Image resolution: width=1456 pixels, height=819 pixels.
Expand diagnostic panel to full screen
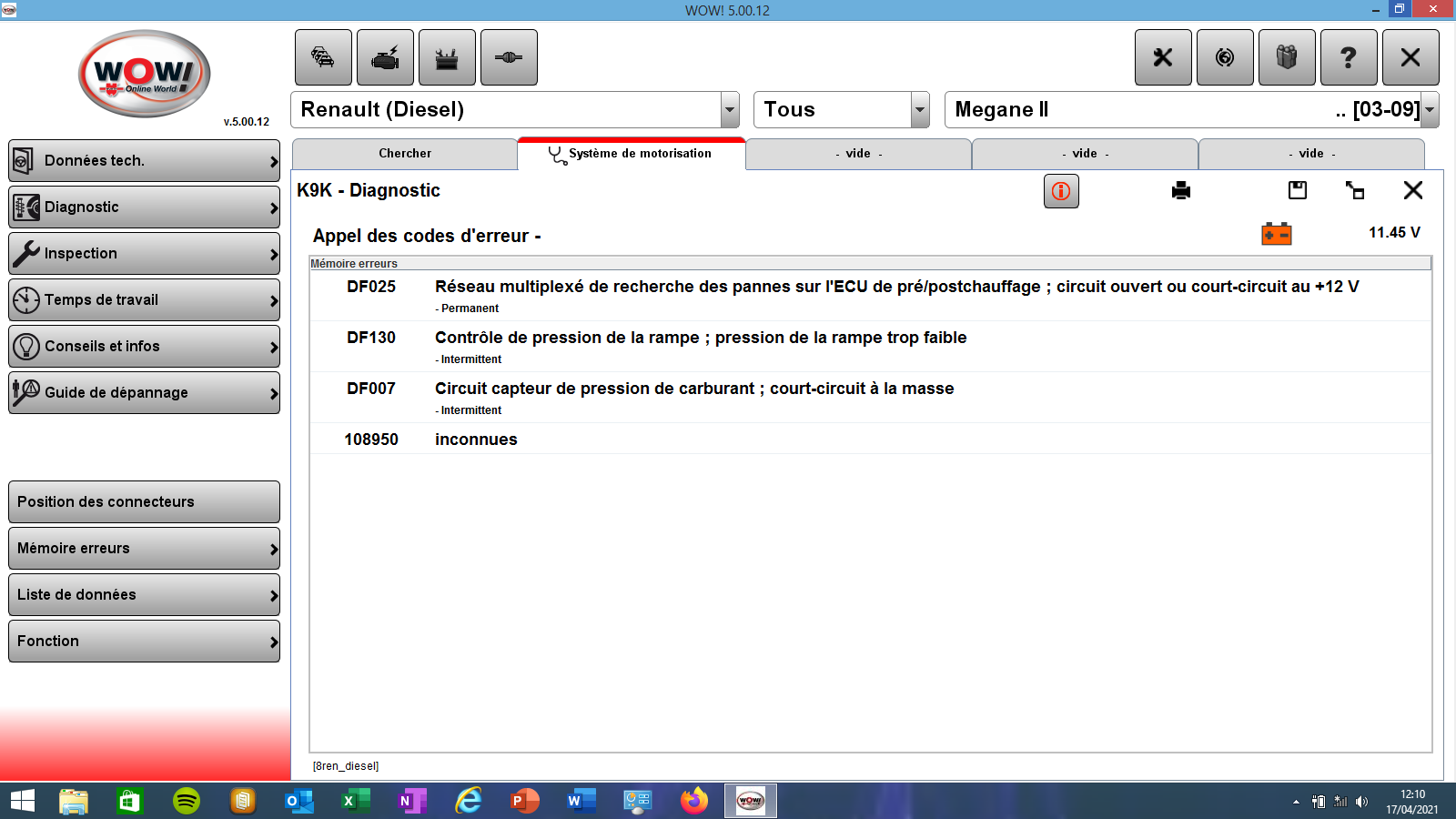(x=1355, y=190)
